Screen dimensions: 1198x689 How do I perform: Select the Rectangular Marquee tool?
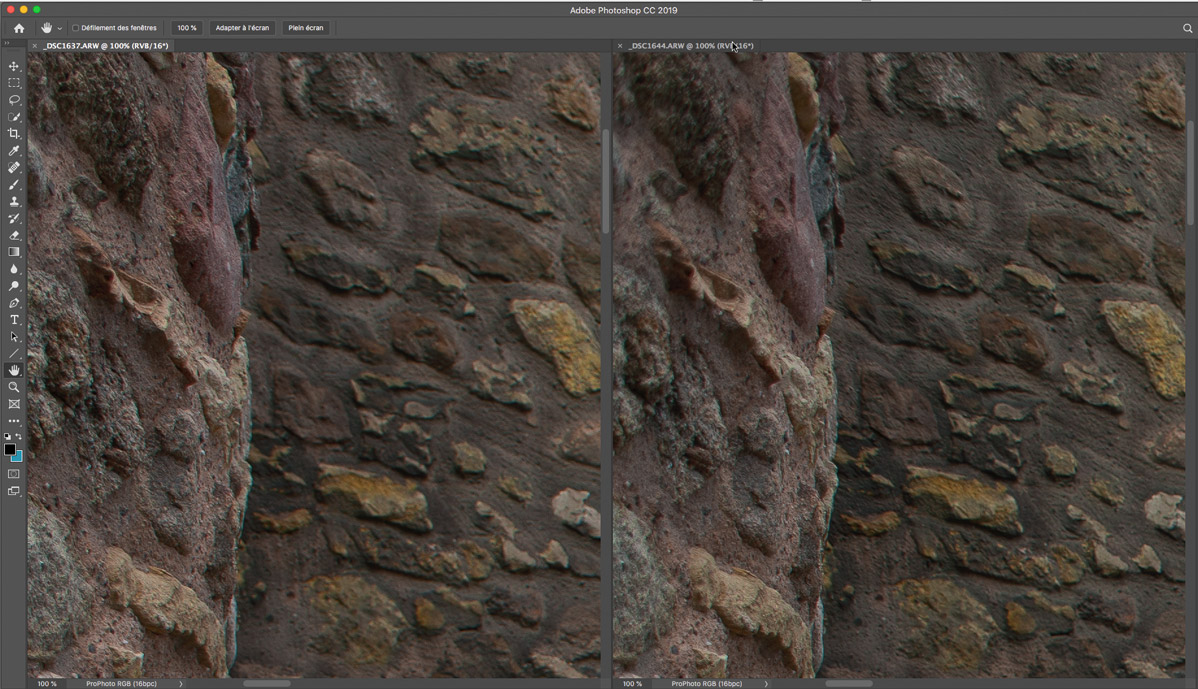point(14,83)
